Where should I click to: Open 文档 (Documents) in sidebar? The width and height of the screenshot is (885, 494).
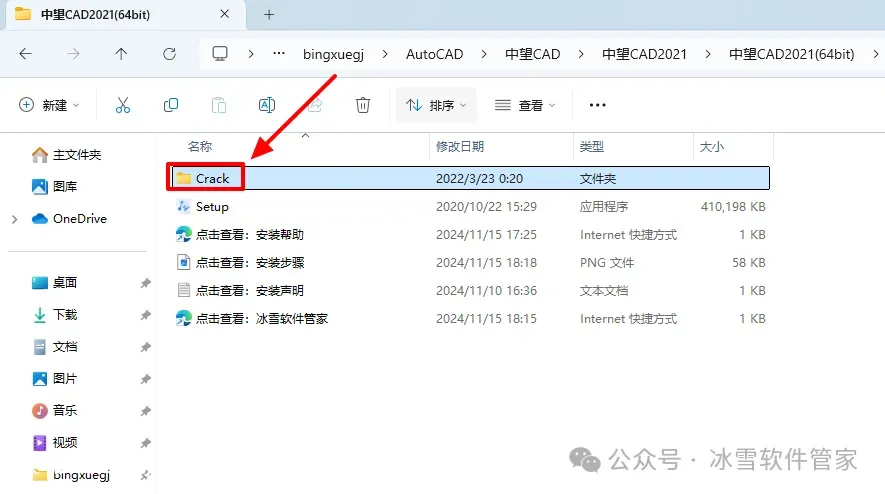point(55,347)
